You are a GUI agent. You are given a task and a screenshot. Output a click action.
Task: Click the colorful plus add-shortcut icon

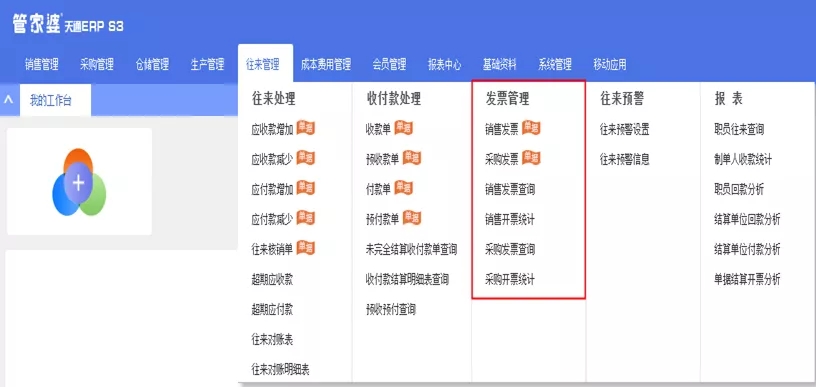(x=79, y=183)
